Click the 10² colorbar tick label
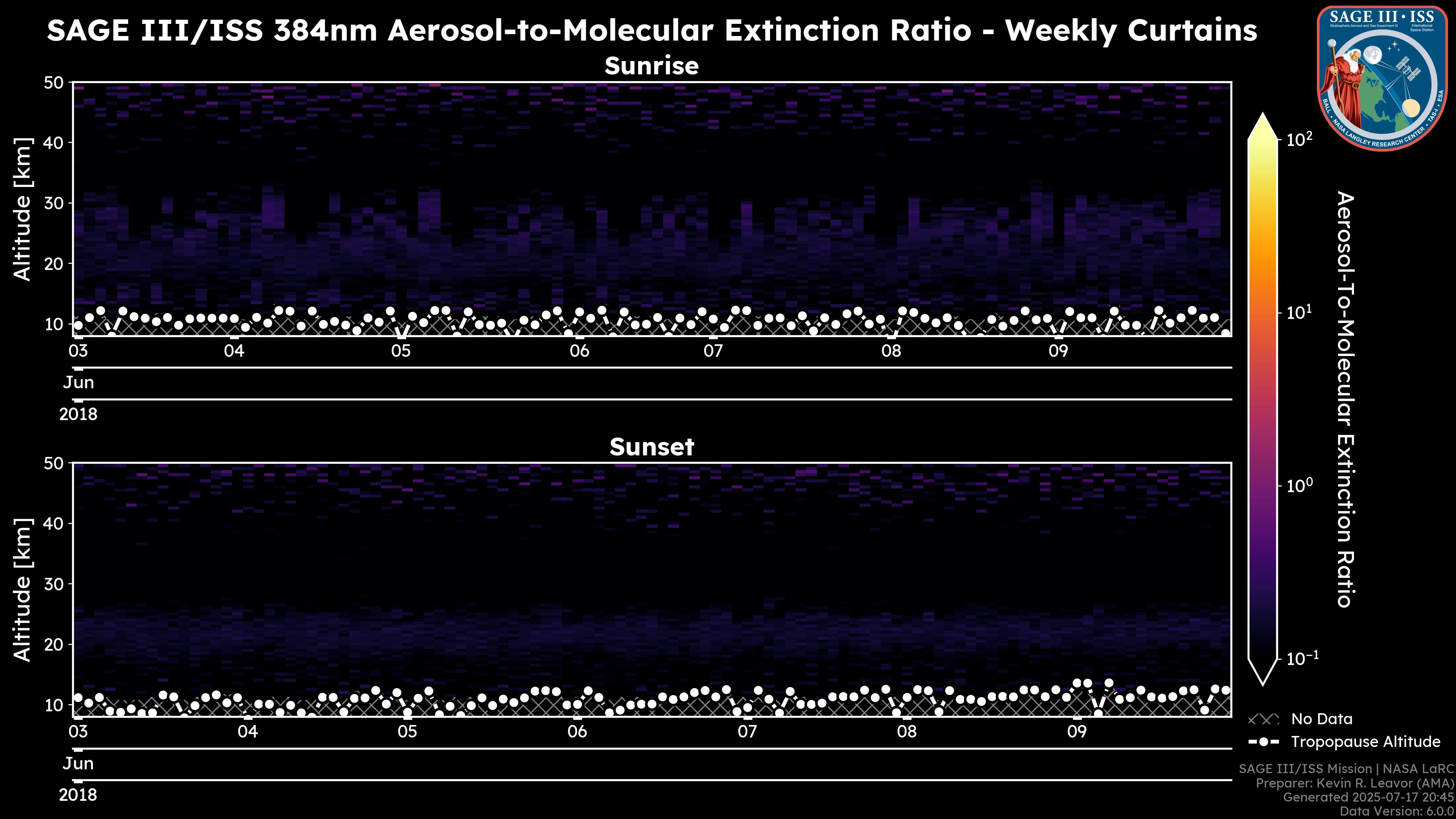The image size is (1456, 819). coord(1299,139)
